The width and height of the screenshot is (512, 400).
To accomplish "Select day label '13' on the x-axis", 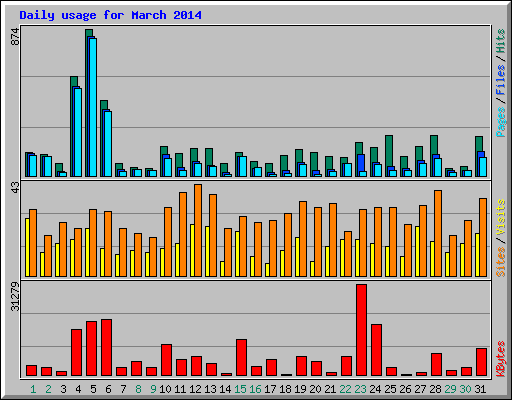I will (210, 389).
